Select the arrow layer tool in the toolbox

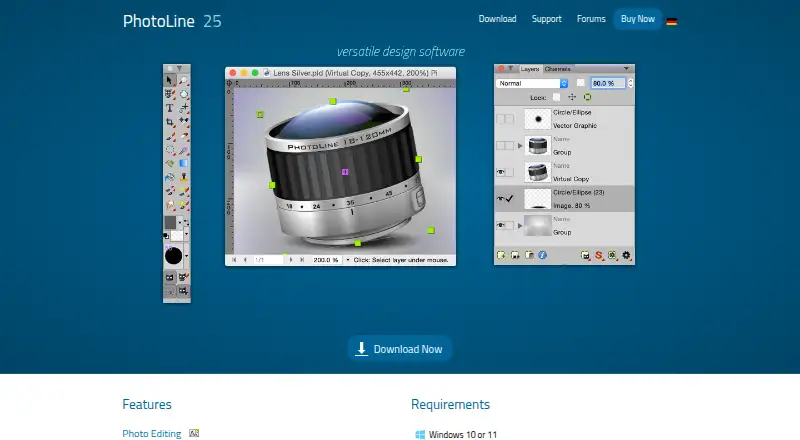click(x=170, y=80)
